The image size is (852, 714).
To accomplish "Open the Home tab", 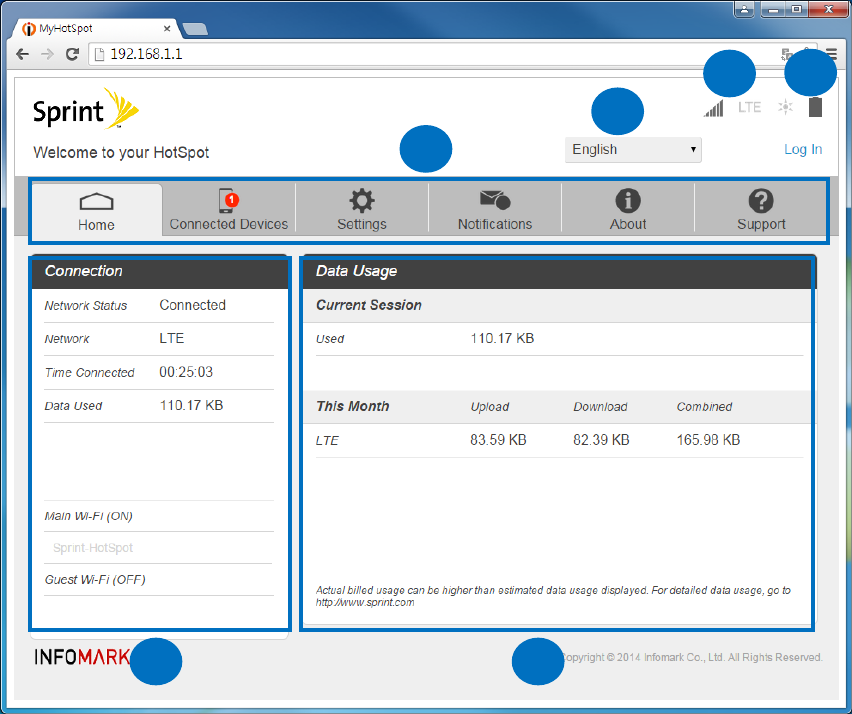I will click(97, 210).
